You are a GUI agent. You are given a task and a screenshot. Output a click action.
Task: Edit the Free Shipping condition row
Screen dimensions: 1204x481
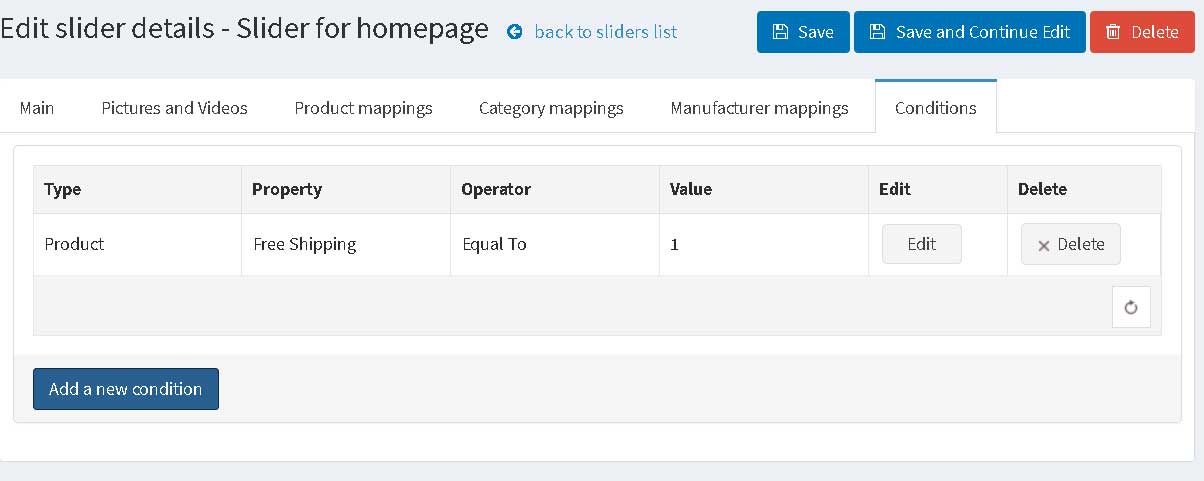[x=922, y=244]
